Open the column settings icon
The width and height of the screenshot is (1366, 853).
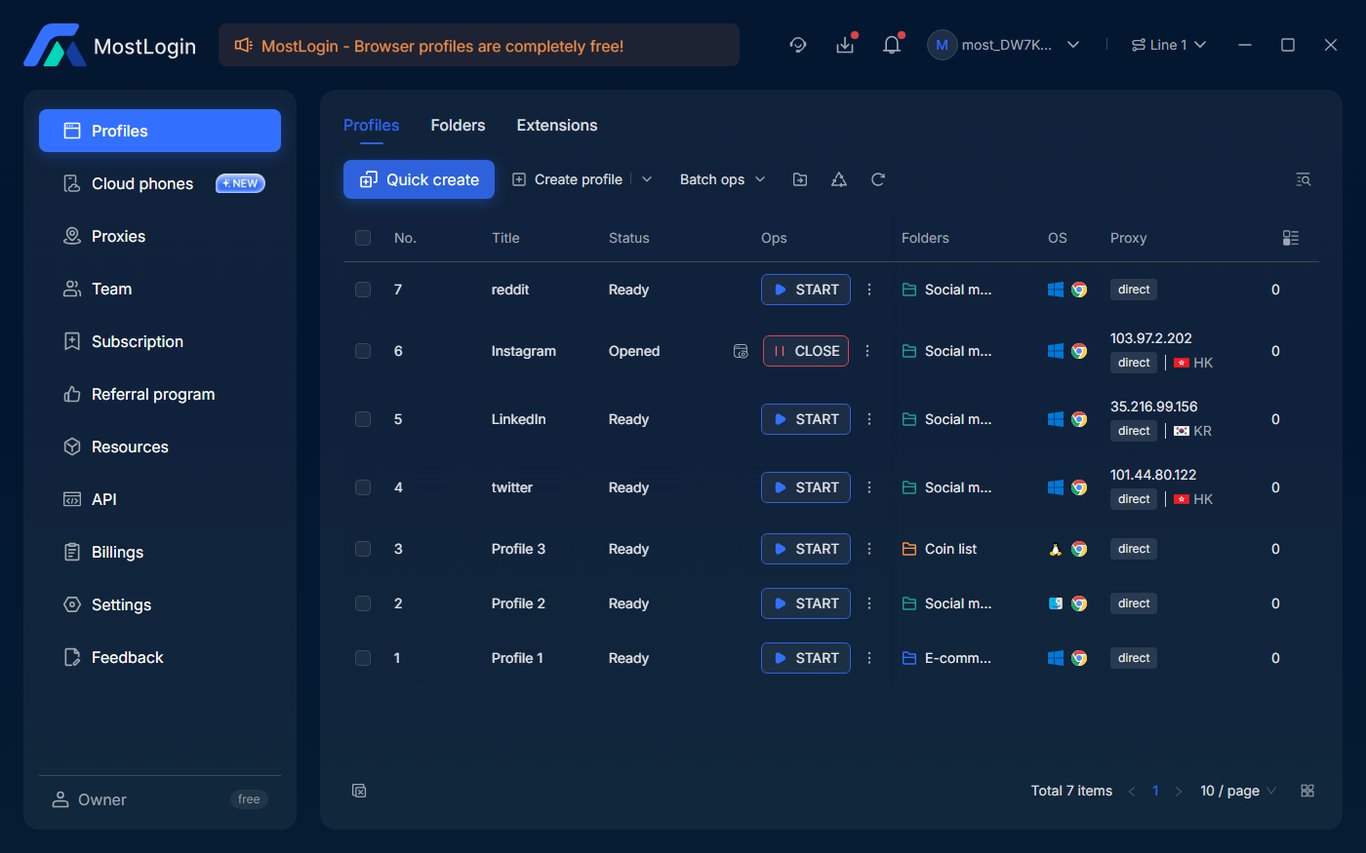point(1291,238)
